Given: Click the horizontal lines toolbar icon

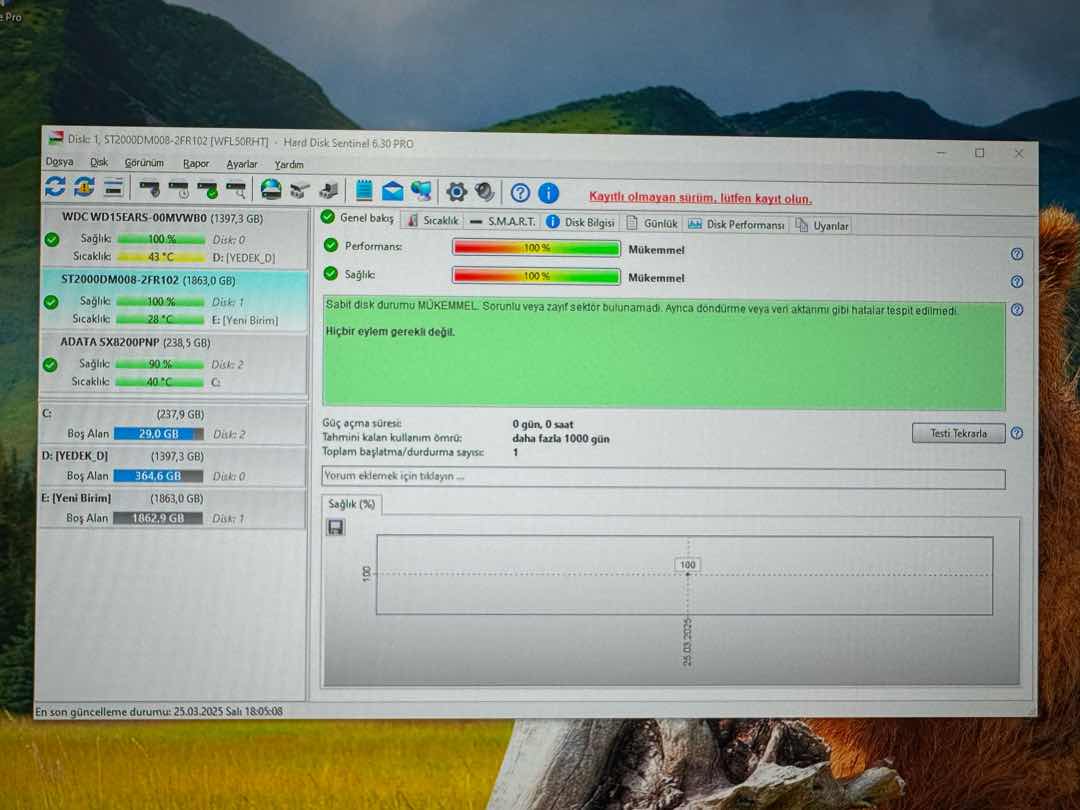Looking at the screenshot, I should [x=114, y=187].
